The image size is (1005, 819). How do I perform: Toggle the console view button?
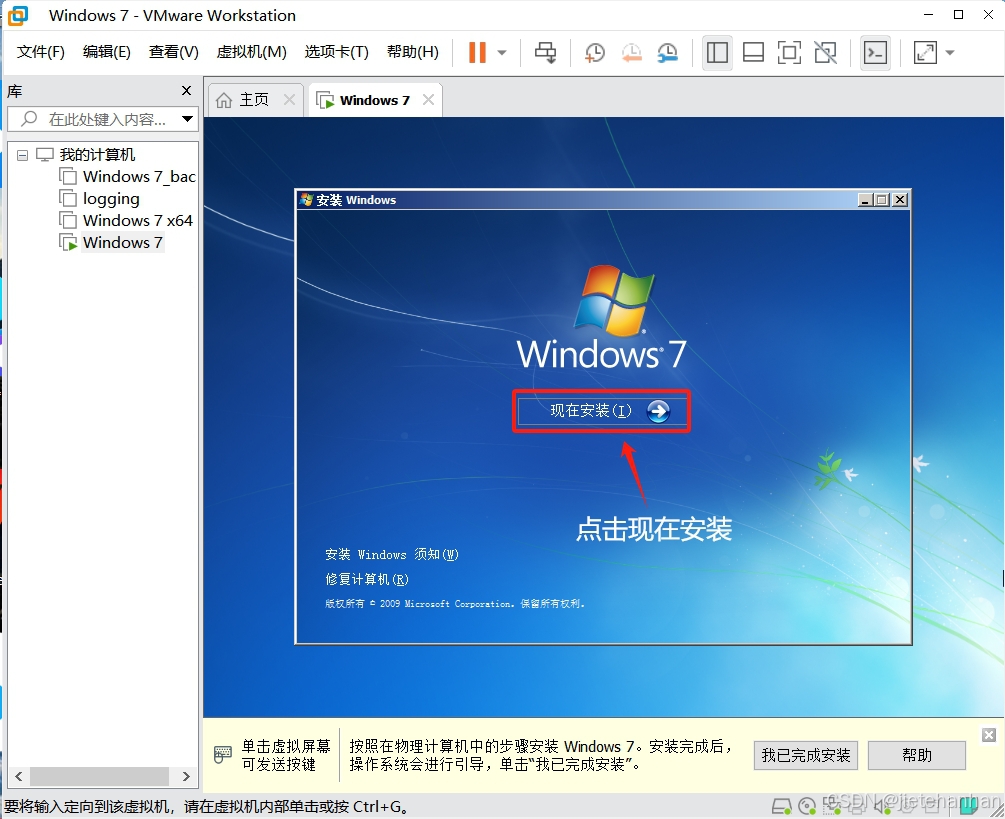click(x=875, y=53)
